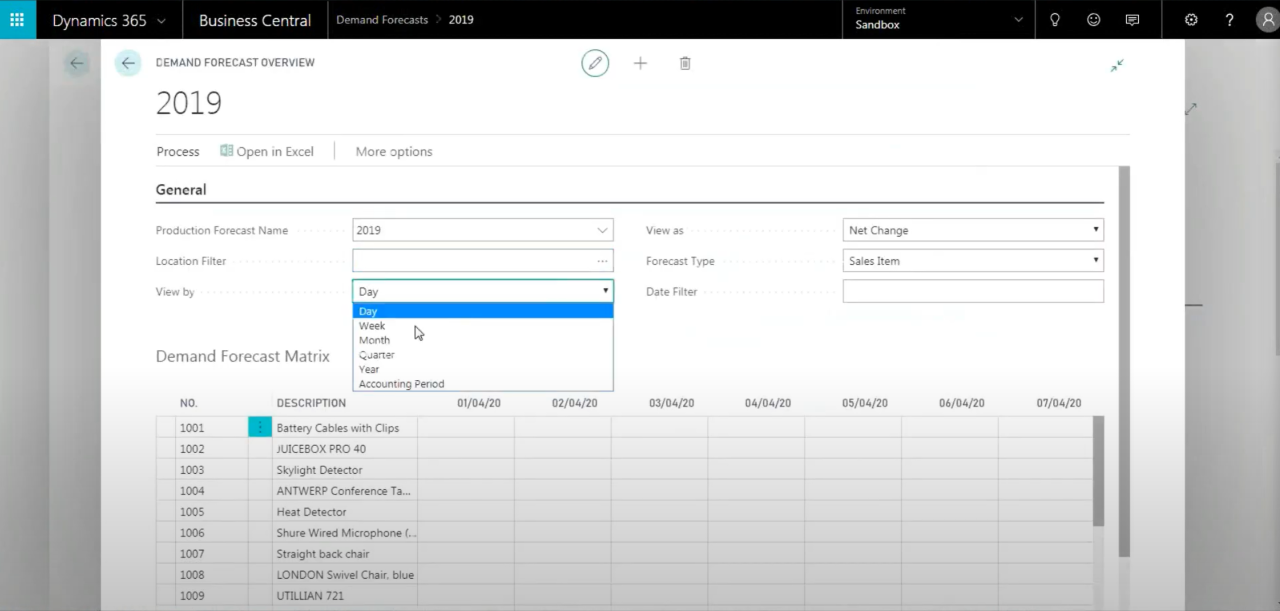Open the user account avatar

[1267, 19]
